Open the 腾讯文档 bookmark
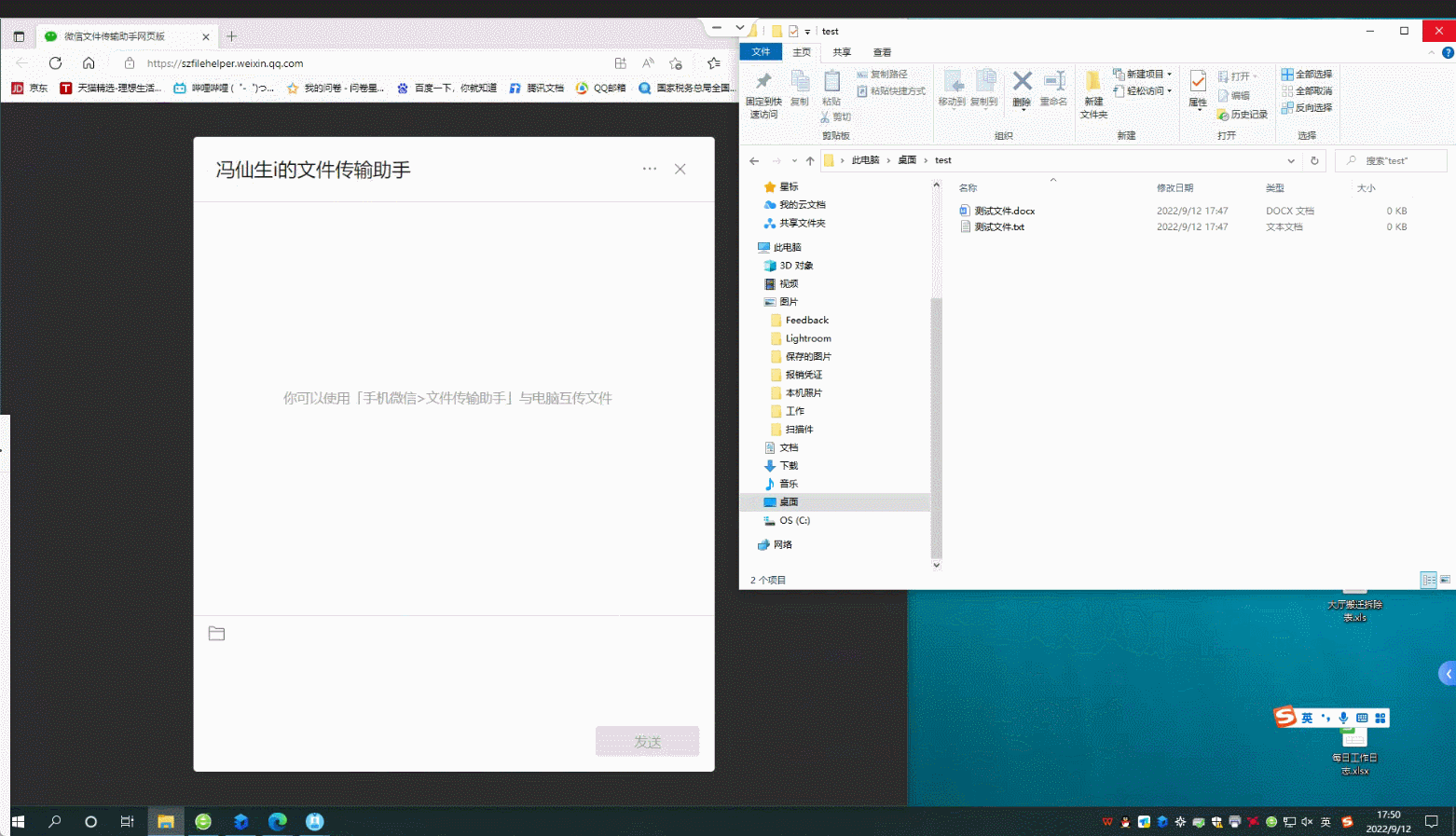The image size is (1456, 836). (x=536, y=88)
